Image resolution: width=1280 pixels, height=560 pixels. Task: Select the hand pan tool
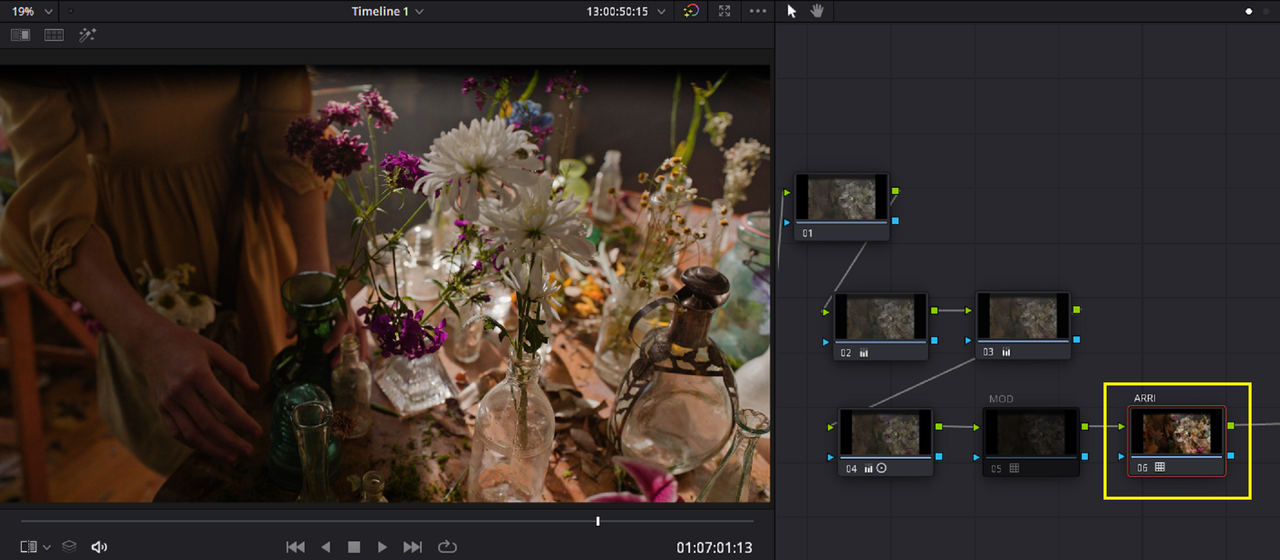pos(816,11)
